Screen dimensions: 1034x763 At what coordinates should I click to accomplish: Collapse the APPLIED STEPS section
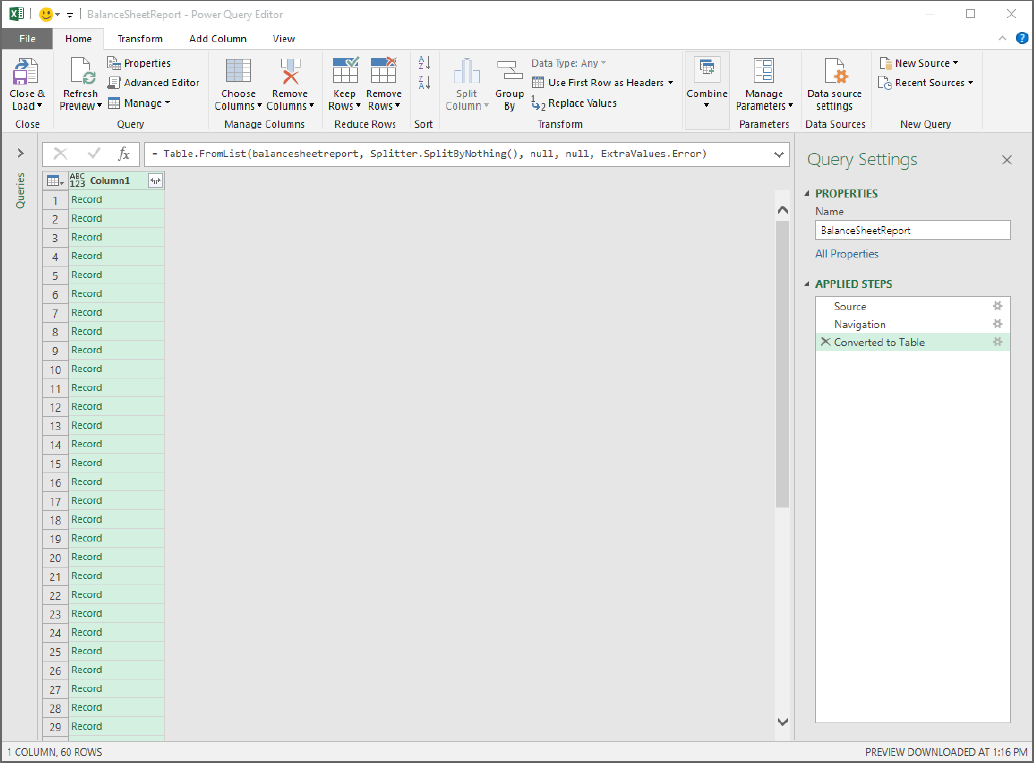(807, 284)
